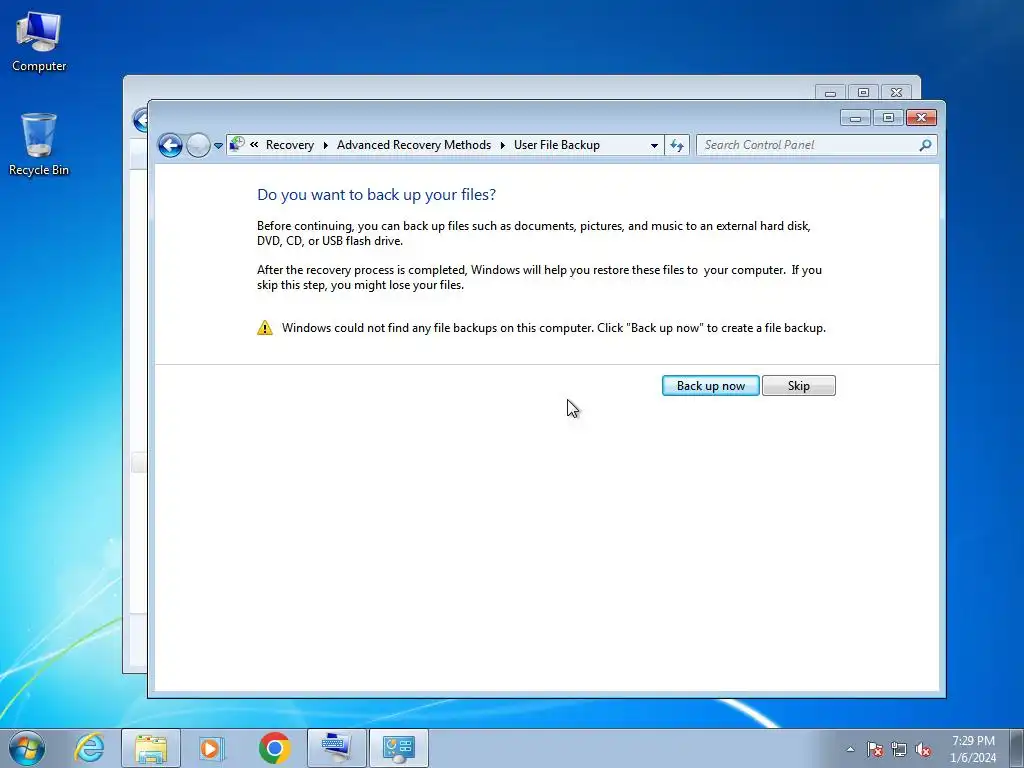Select the Recycle Bin desktop icon
This screenshot has width=1024, height=768.
click(39, 145)
